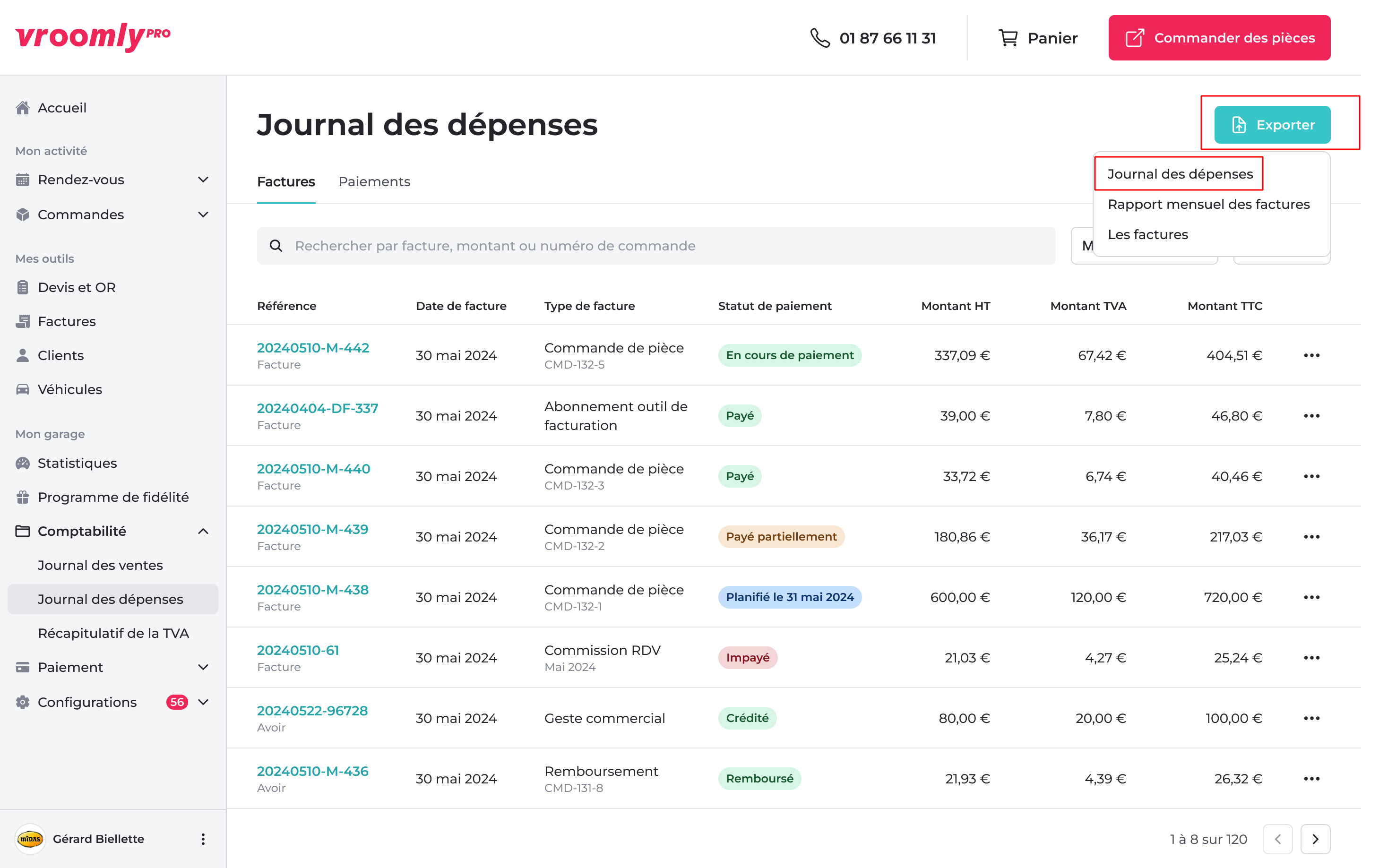Viewport: 1379px width, 868px height.
Task: Open invoice 20240510-M-442
Action: (313, 348)
